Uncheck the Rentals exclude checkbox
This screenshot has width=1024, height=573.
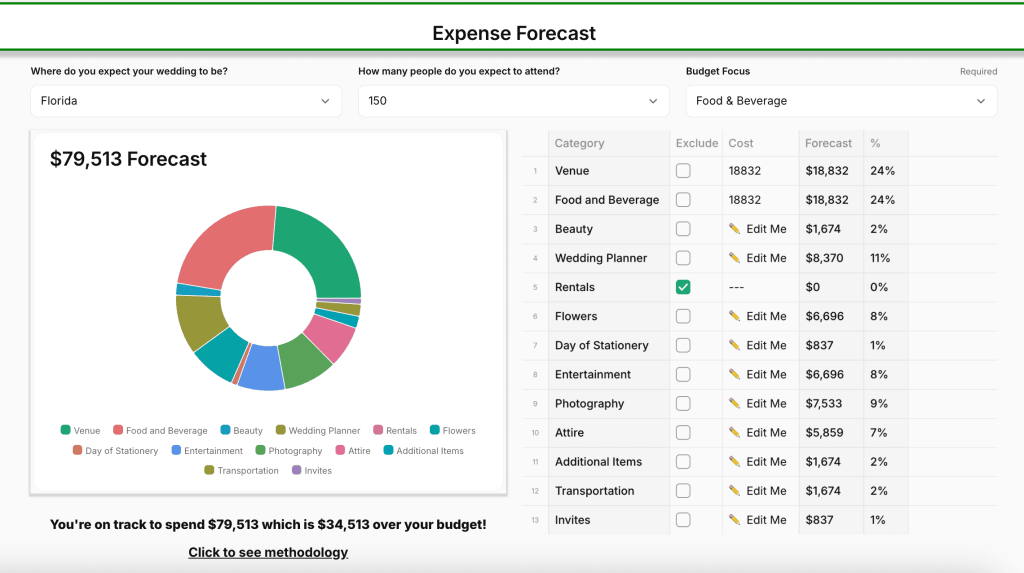point(683,287)
